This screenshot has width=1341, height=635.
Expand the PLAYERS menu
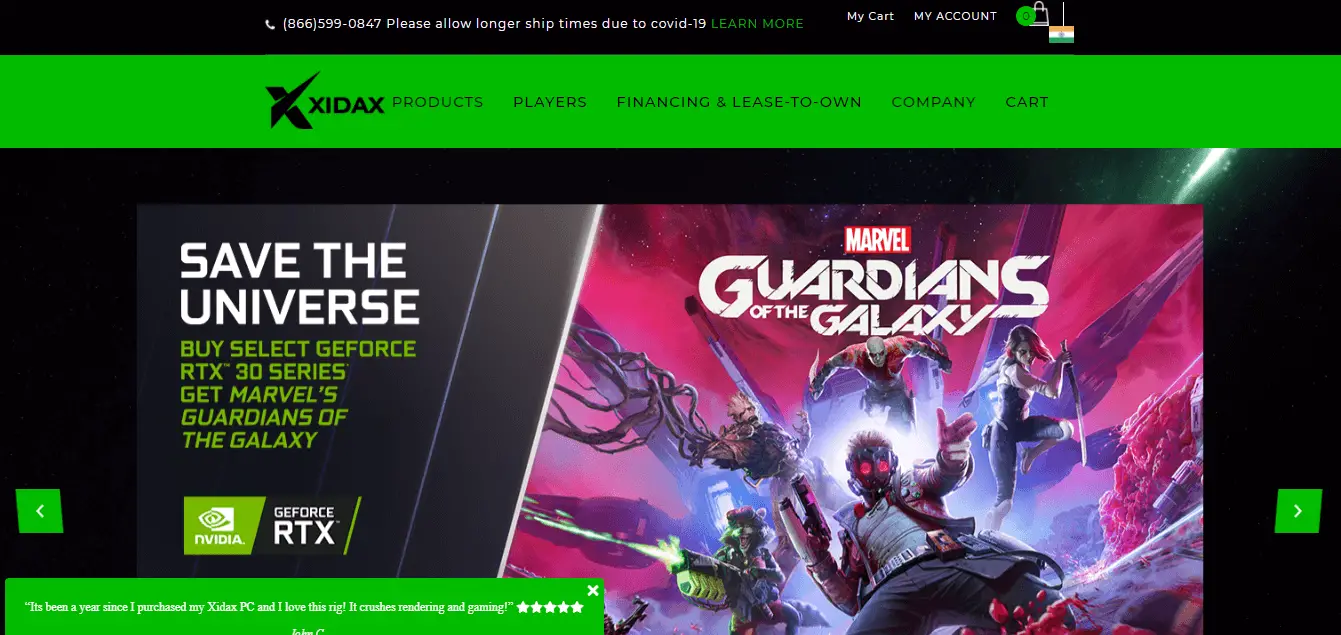550,102
